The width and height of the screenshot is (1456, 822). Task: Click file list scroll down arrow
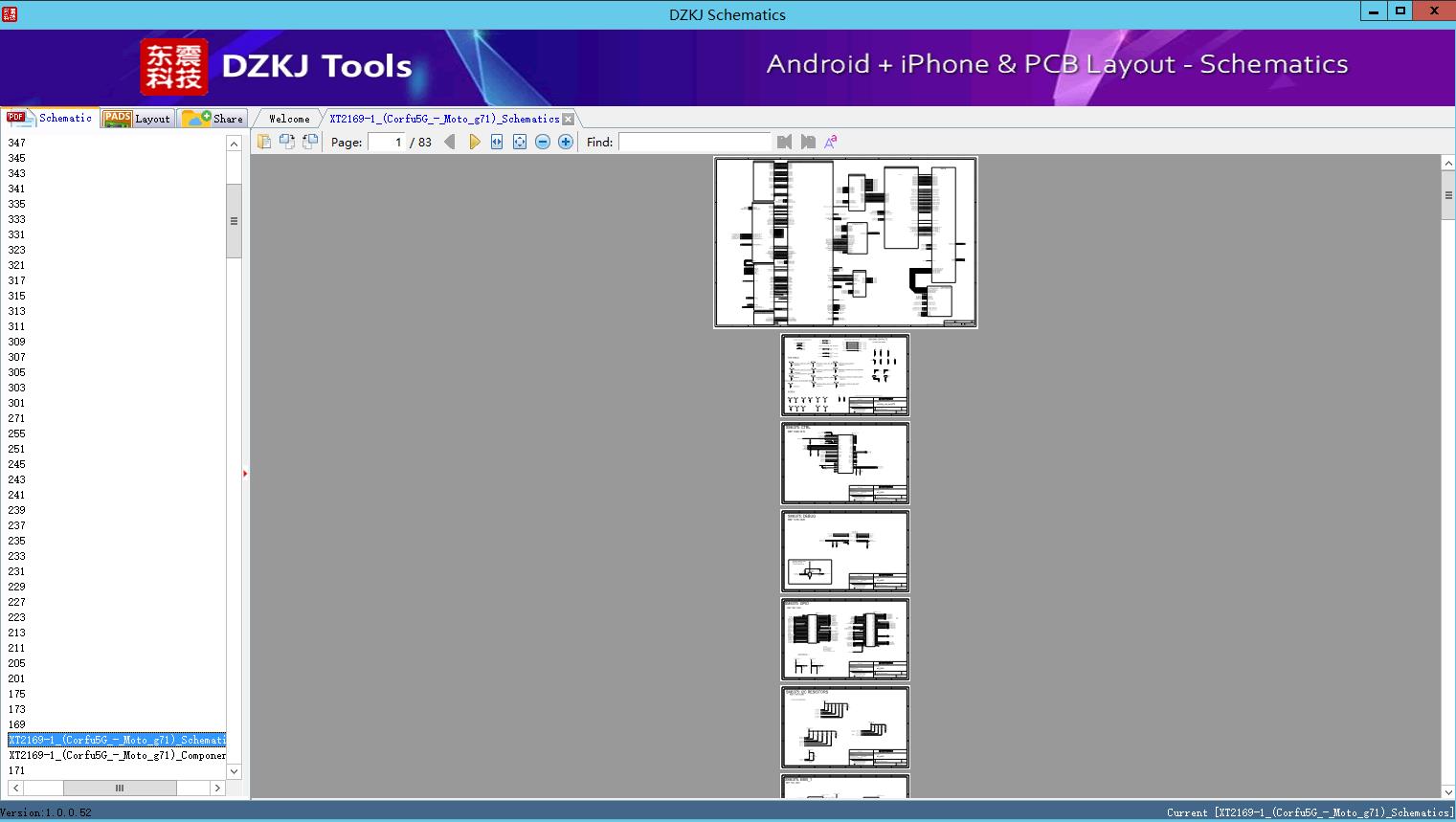click(x=234, y=771)
